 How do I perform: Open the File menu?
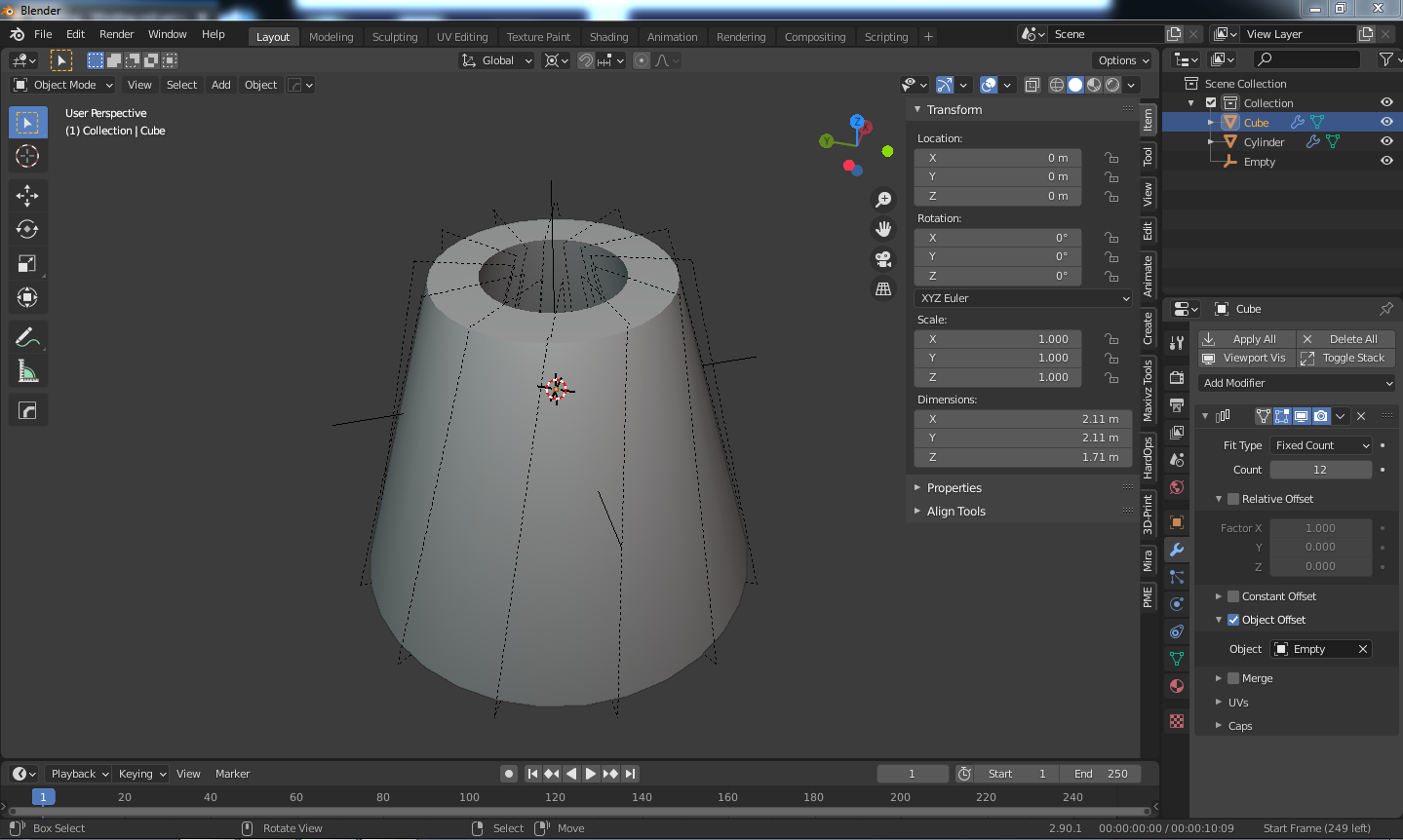(43, 34)
